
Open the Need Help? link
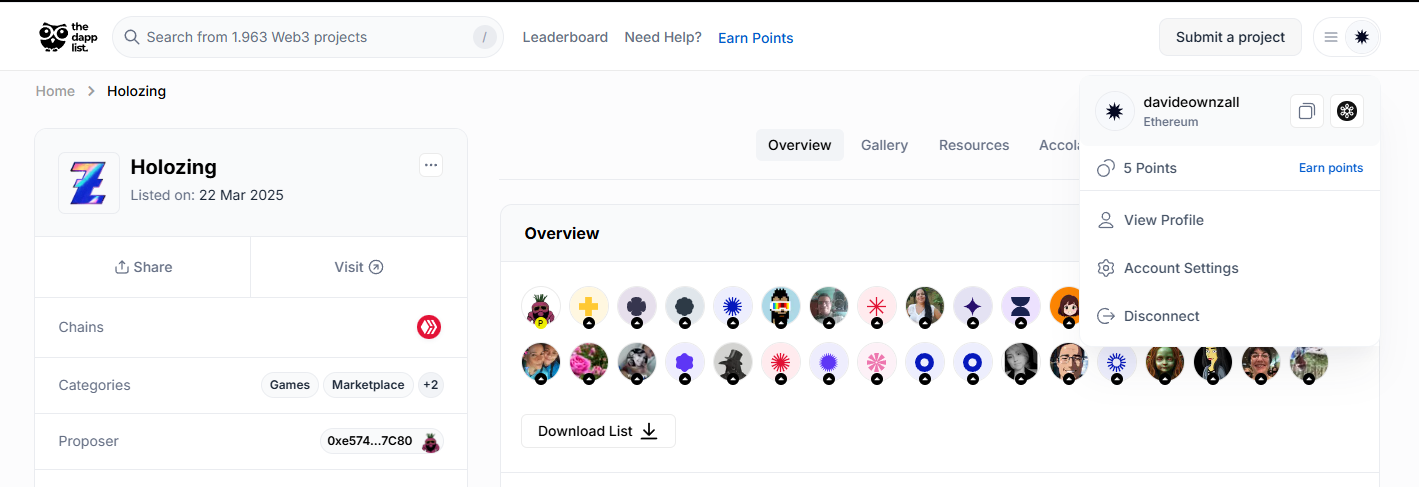click(x=663, y=37)
